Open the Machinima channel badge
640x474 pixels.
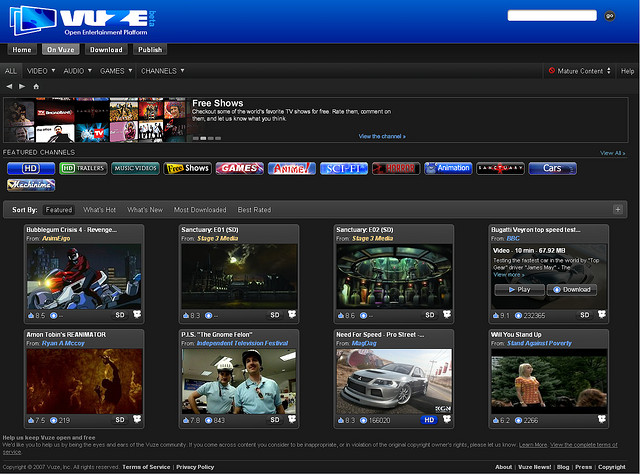[31, 185]
